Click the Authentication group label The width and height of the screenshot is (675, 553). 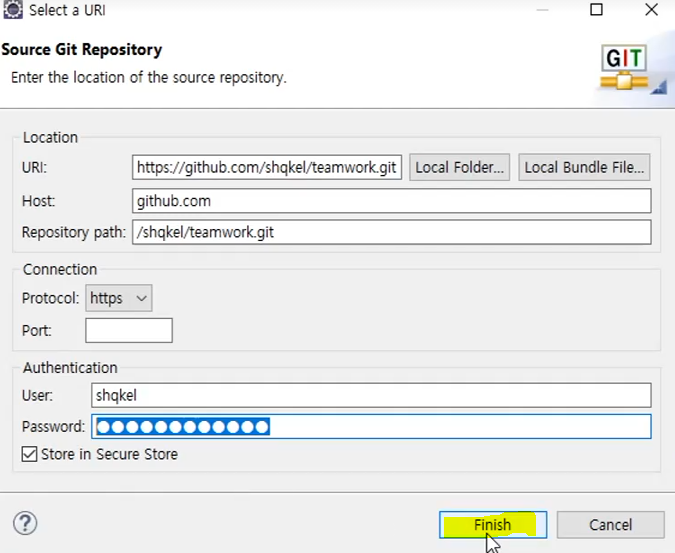tap(70, 368)
